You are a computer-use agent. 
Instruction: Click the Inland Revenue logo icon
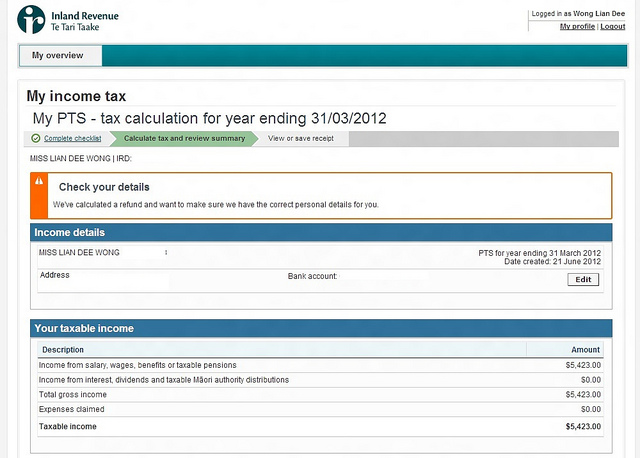tap(32, 19)
